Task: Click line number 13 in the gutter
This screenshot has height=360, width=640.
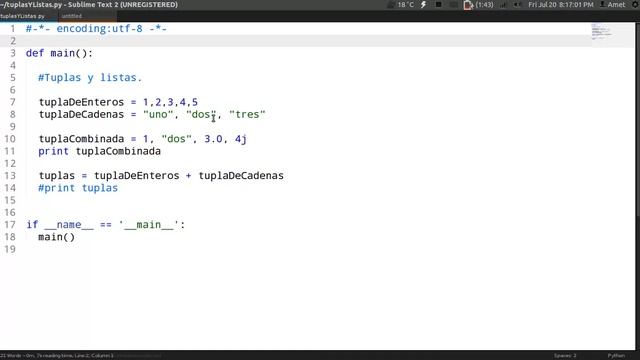Action: click(x=10, y=176)
